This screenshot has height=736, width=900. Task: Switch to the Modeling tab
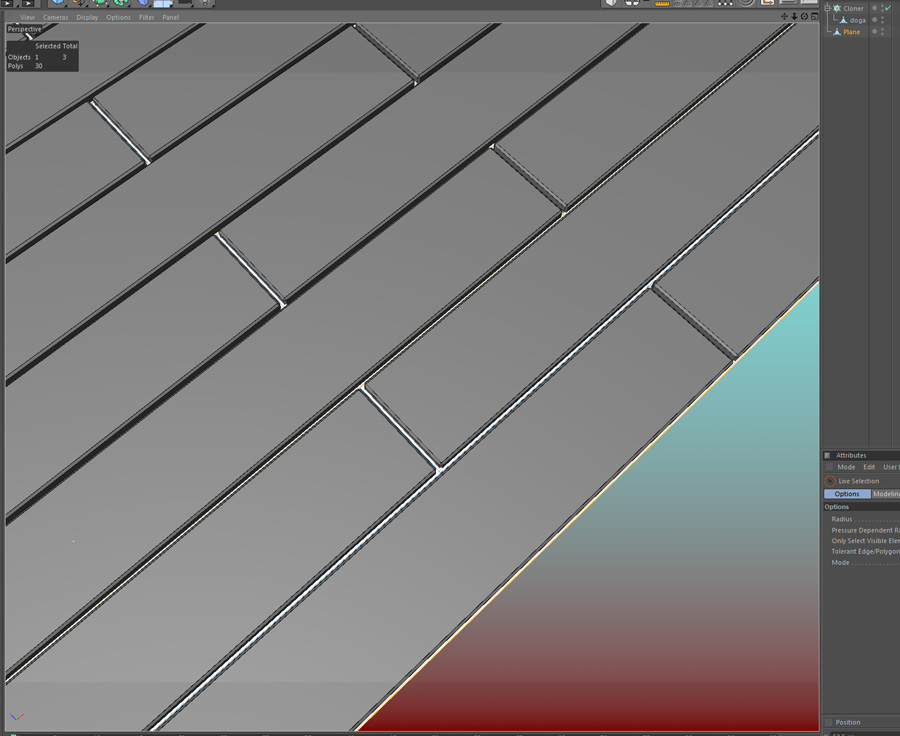coord(886,494)
